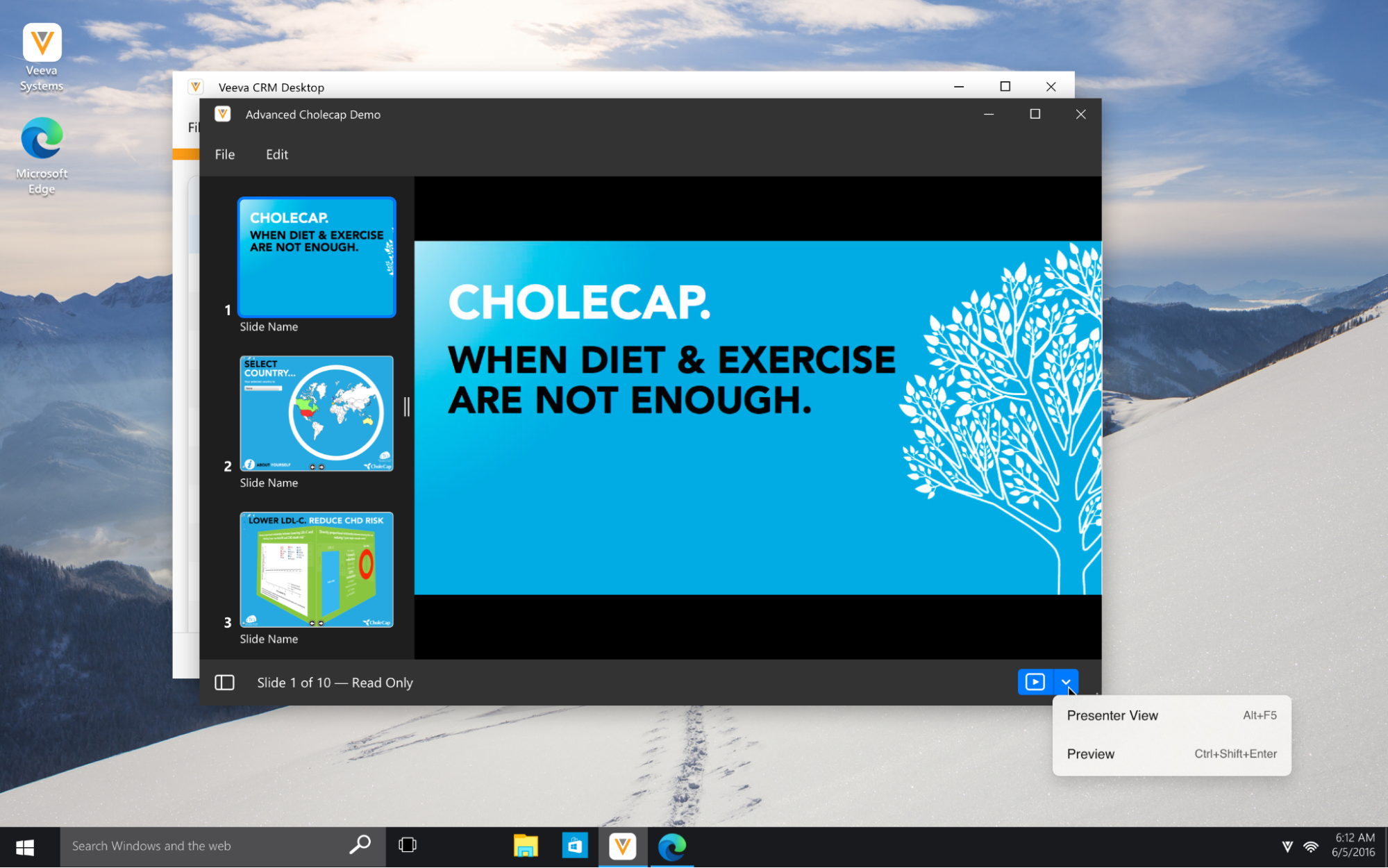Select slide 2 Select Country thumbnail
The image size is (1388, 868).
coord(317,413)
